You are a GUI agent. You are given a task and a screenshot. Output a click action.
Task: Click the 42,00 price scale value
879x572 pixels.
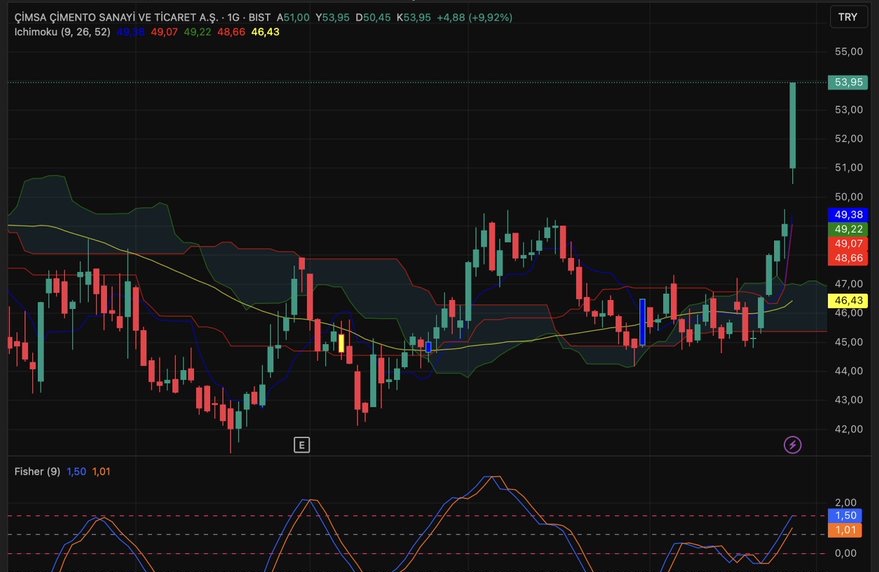pos(849,429)
